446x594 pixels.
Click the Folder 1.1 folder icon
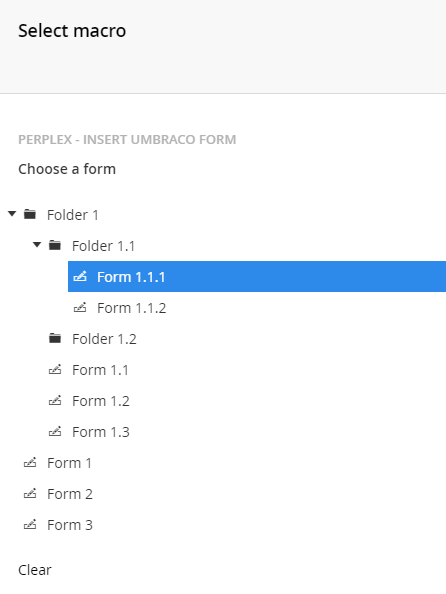point(55,245)
